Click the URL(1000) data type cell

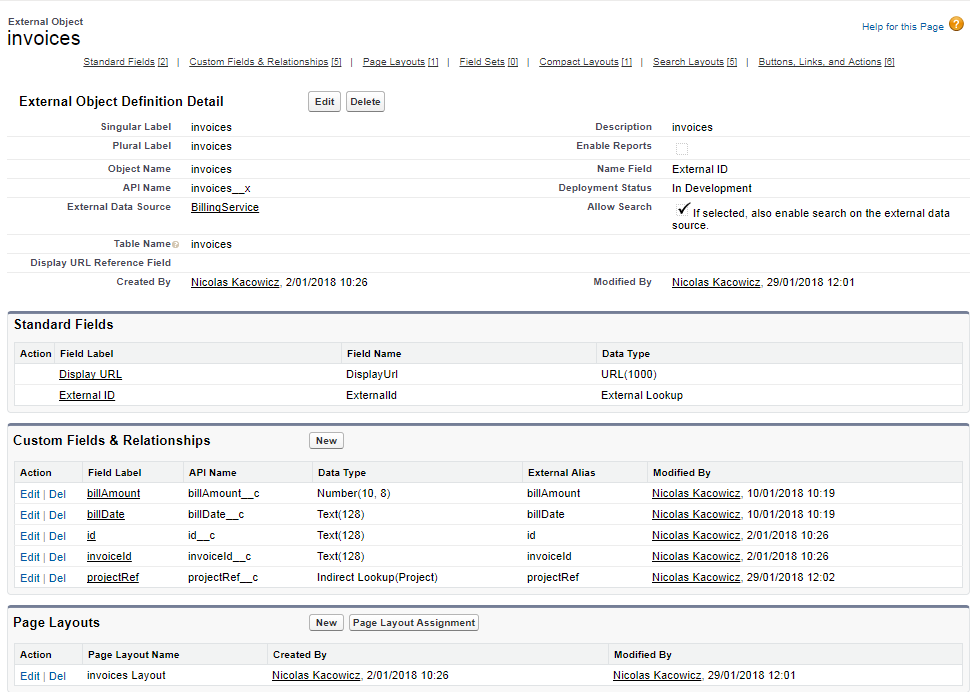[x=629, y=374]
